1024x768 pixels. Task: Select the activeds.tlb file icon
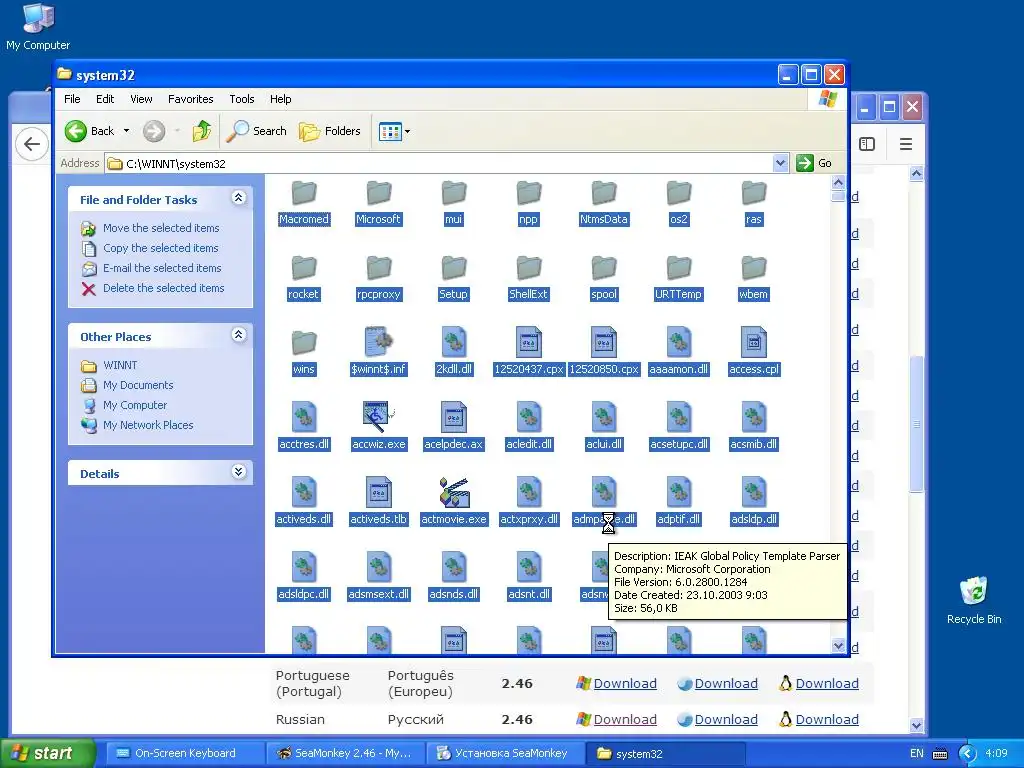pos(379,492)
